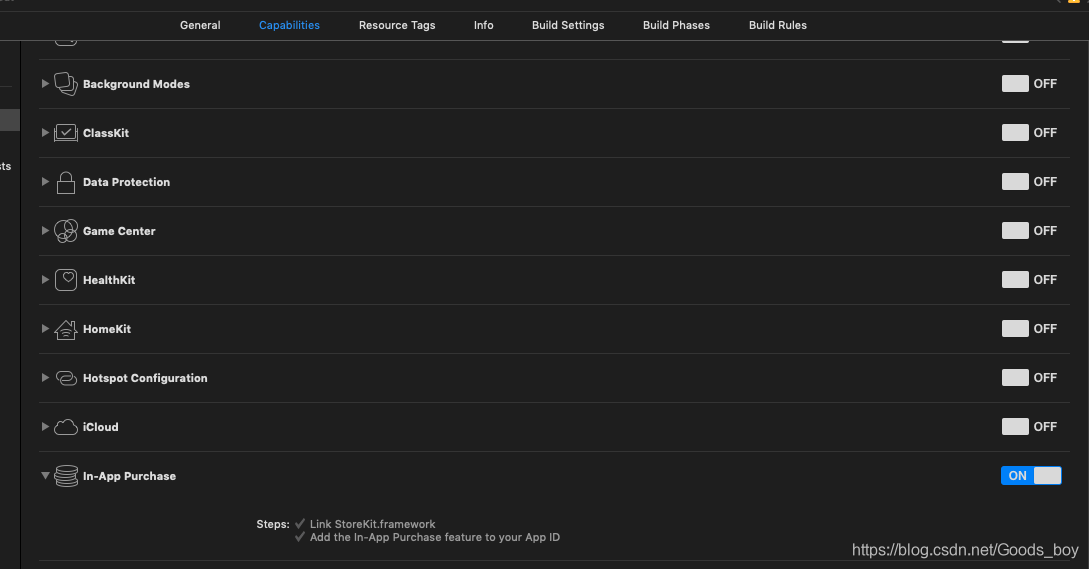
Task: Open the Resource Tags tab
Action: click(x=397, y=25)
